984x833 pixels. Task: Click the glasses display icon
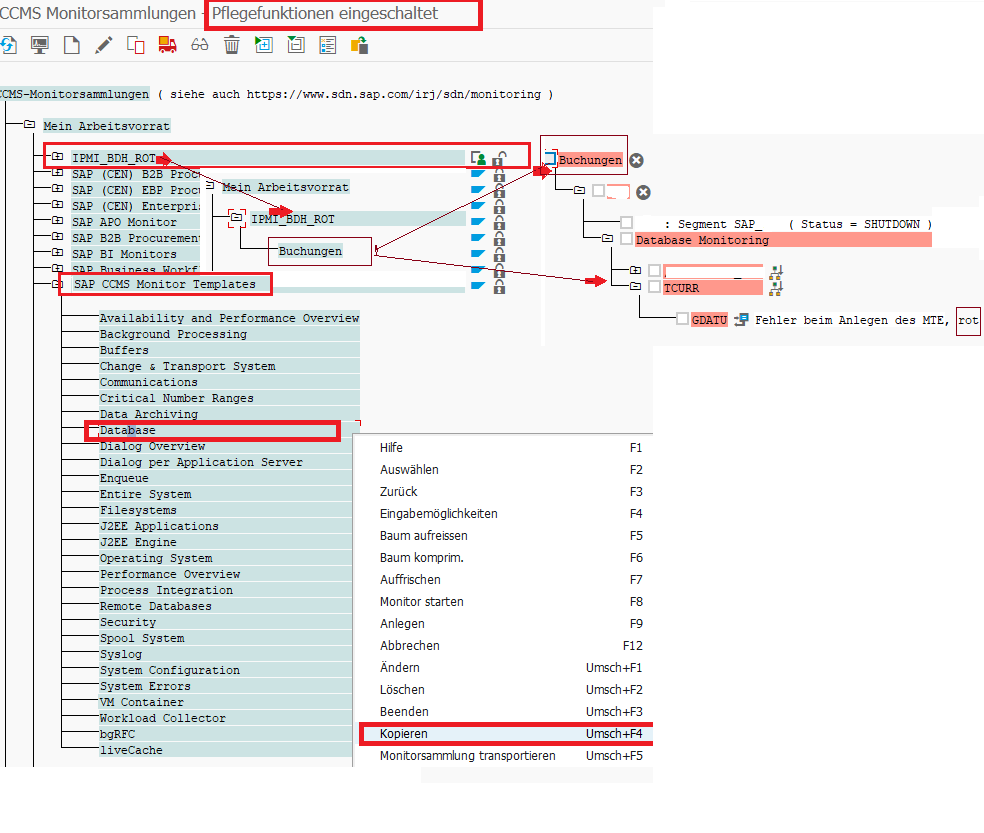(199, 45)
